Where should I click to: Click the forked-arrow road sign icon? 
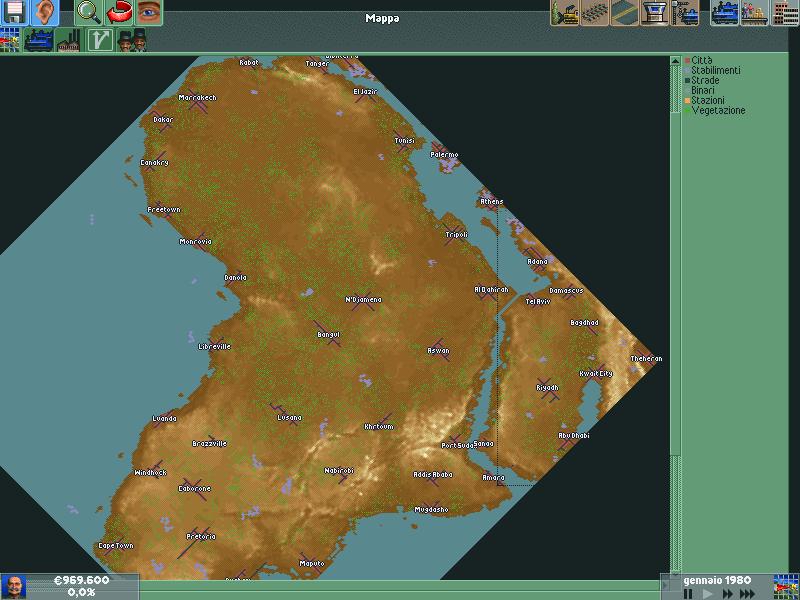click(x=99, y=40)
